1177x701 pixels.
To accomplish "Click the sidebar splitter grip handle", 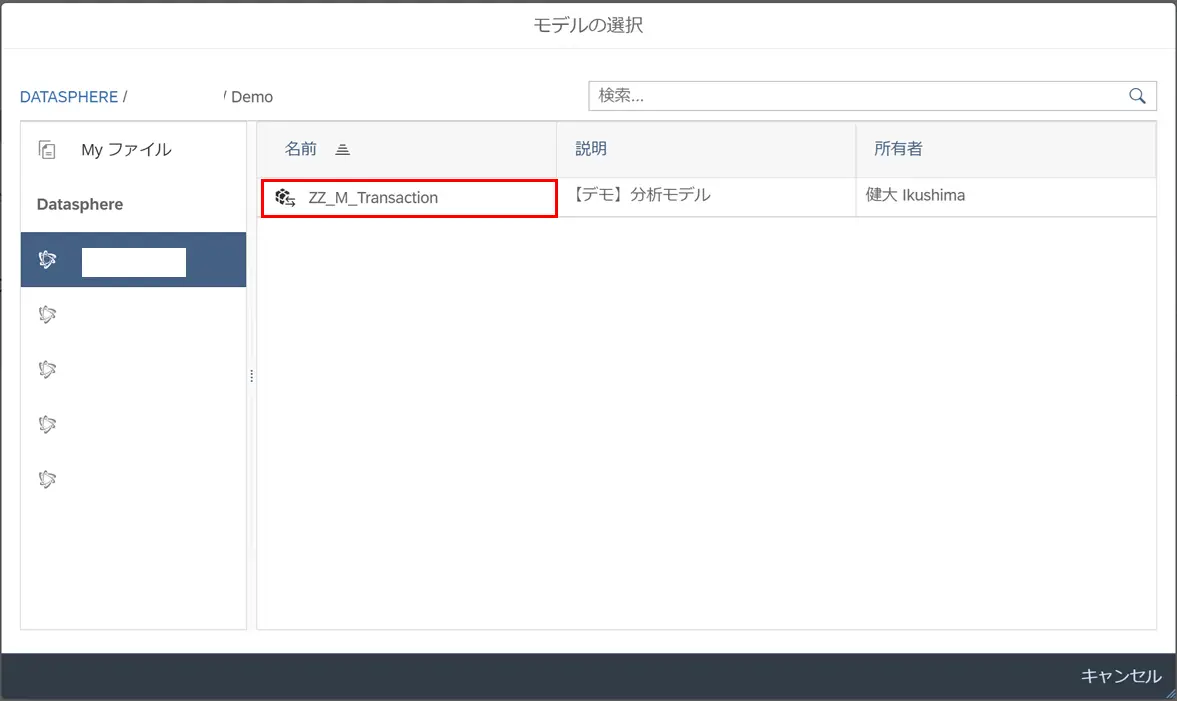I will tap(251, 376).
